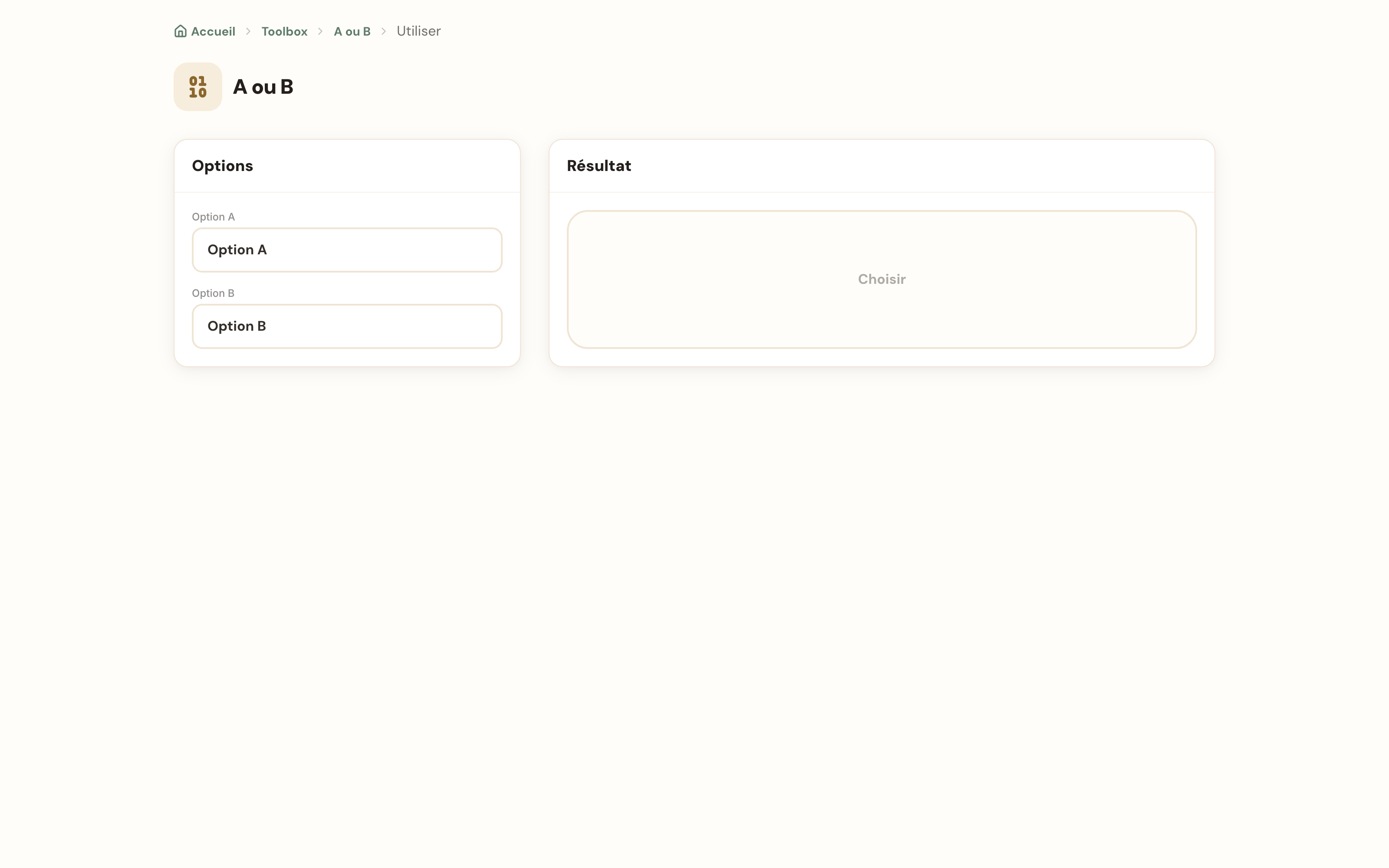Click the A ou B page title
The image size is (1389, 868).
point(263,87)
